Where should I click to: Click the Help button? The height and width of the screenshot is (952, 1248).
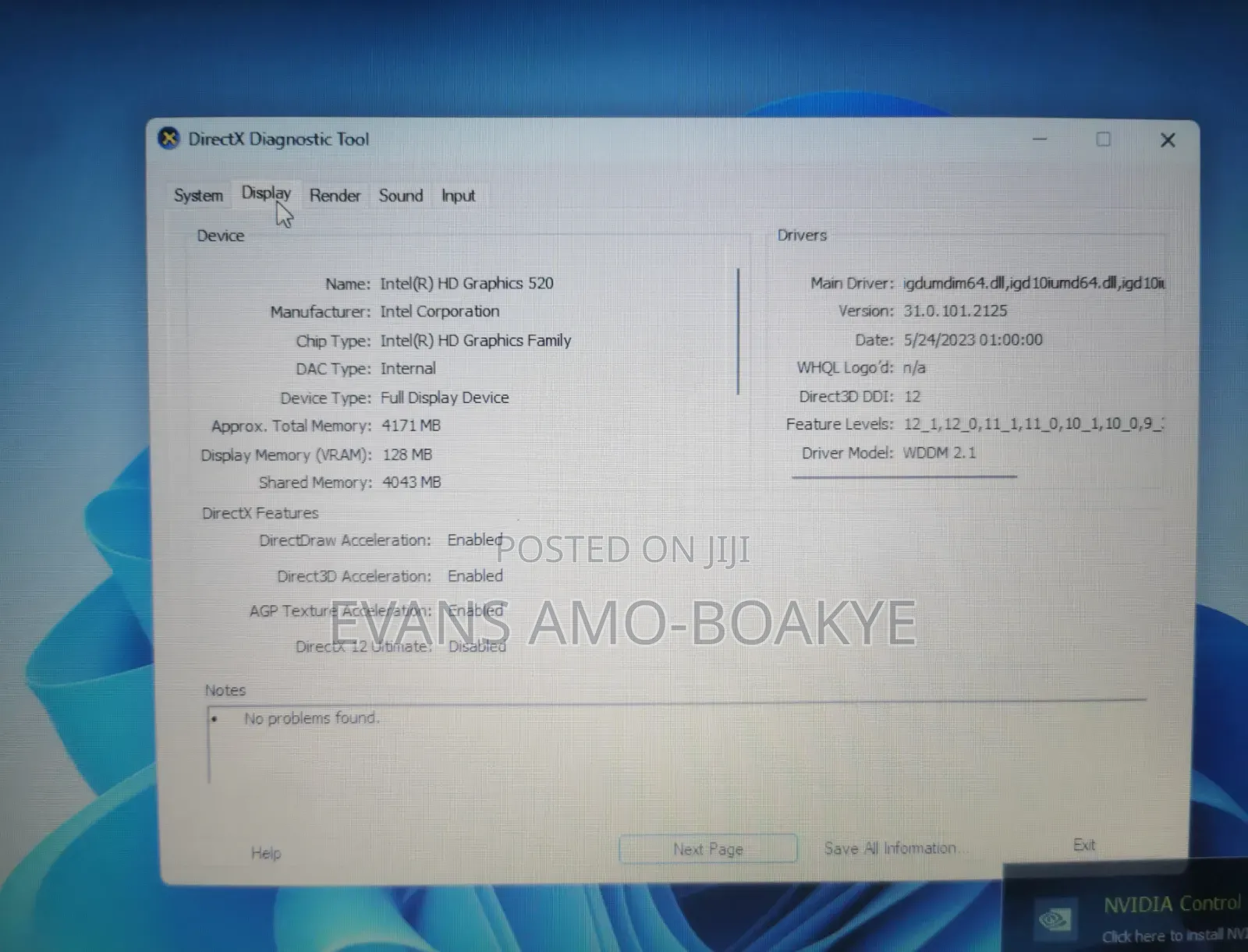[266, 852]
